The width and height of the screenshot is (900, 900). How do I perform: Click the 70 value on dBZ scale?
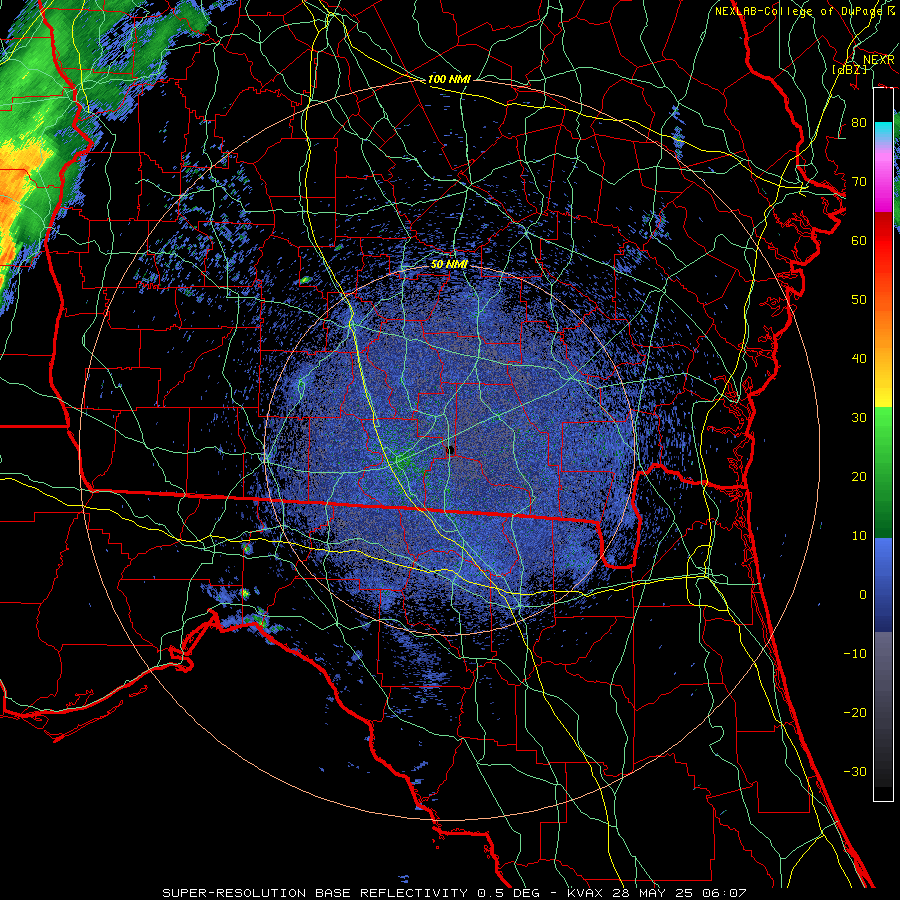[859, 182]
